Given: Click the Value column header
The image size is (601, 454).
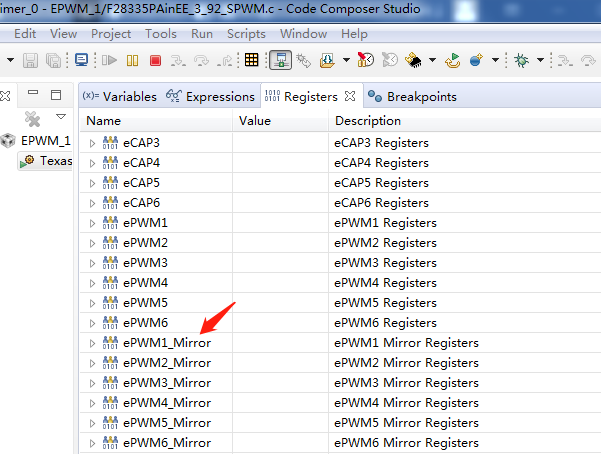Looking at the screenshot, I should (x=281, y=121).
